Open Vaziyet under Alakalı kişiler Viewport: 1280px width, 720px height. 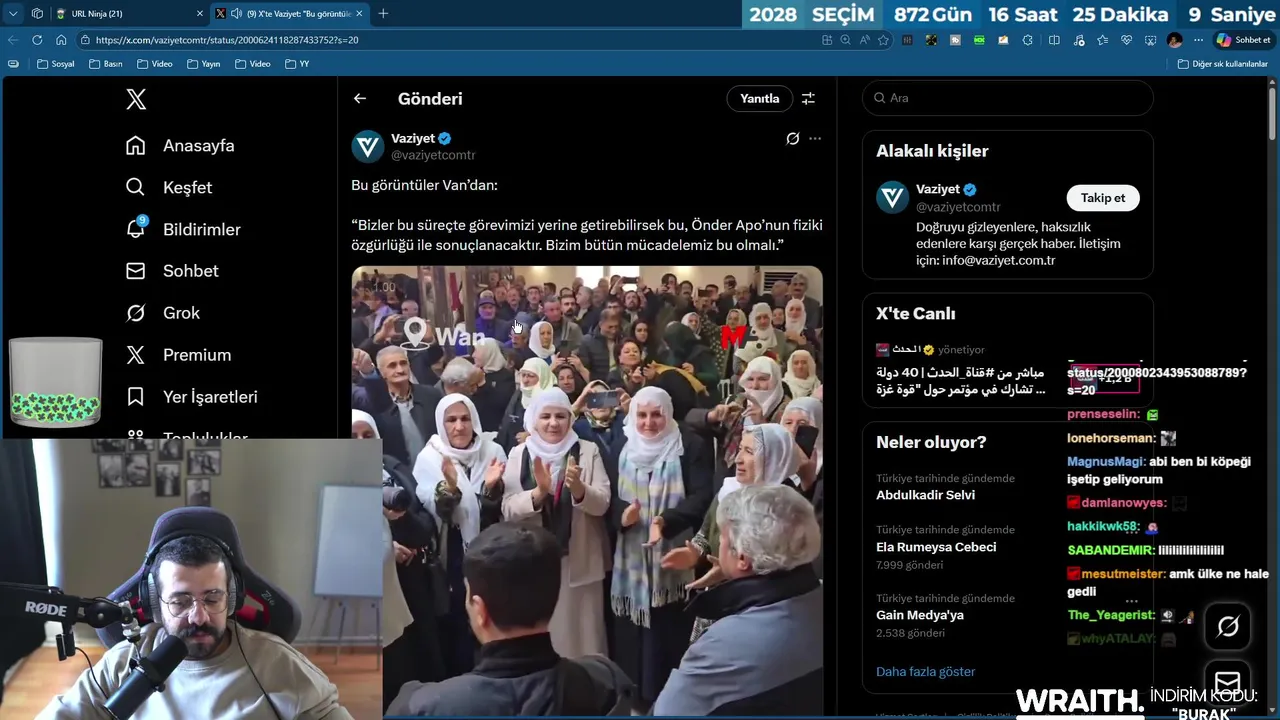pos(938,189)
